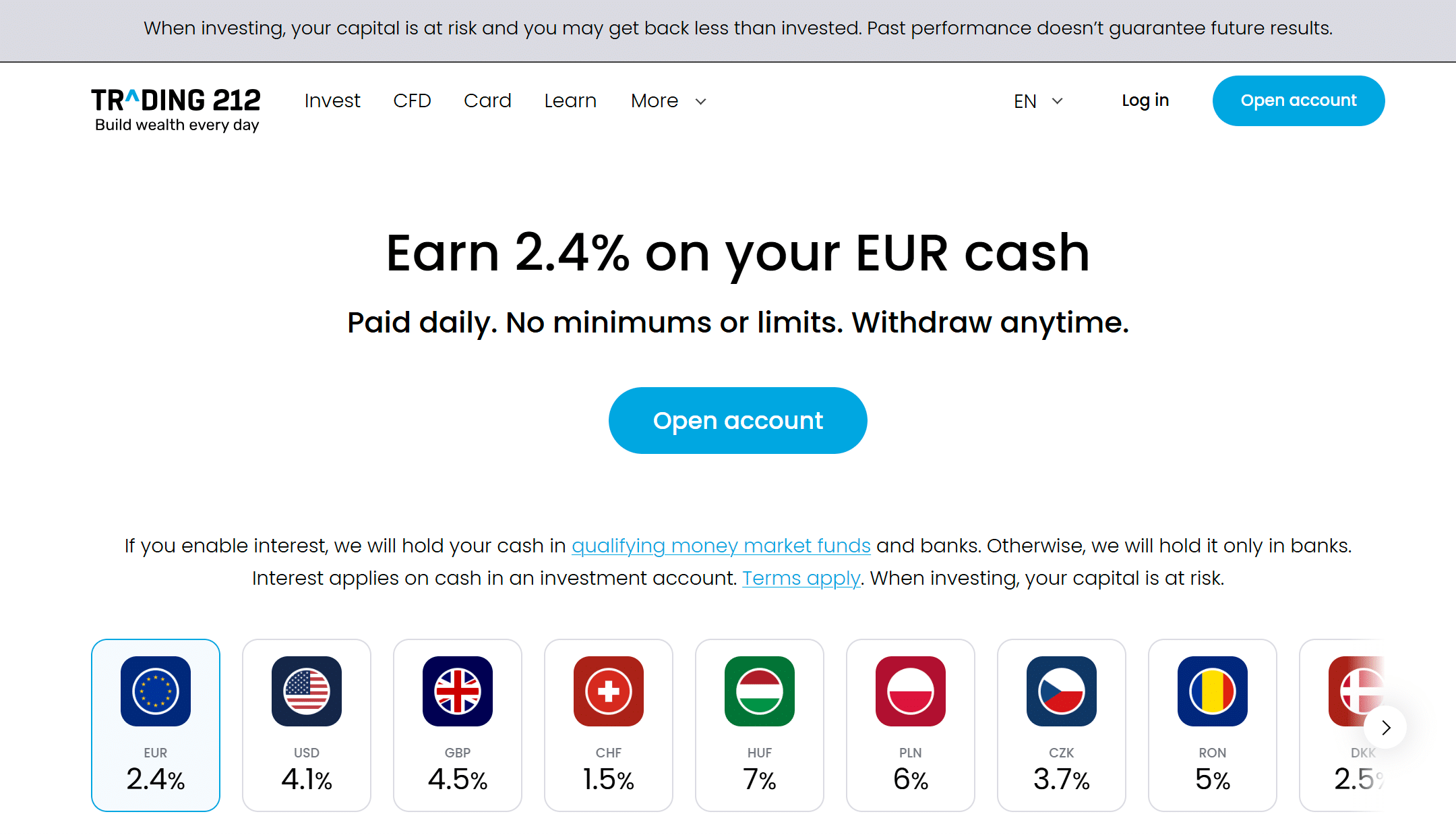Open the EN language selector
The image size is (1456, 835).
click(1039, 101)
